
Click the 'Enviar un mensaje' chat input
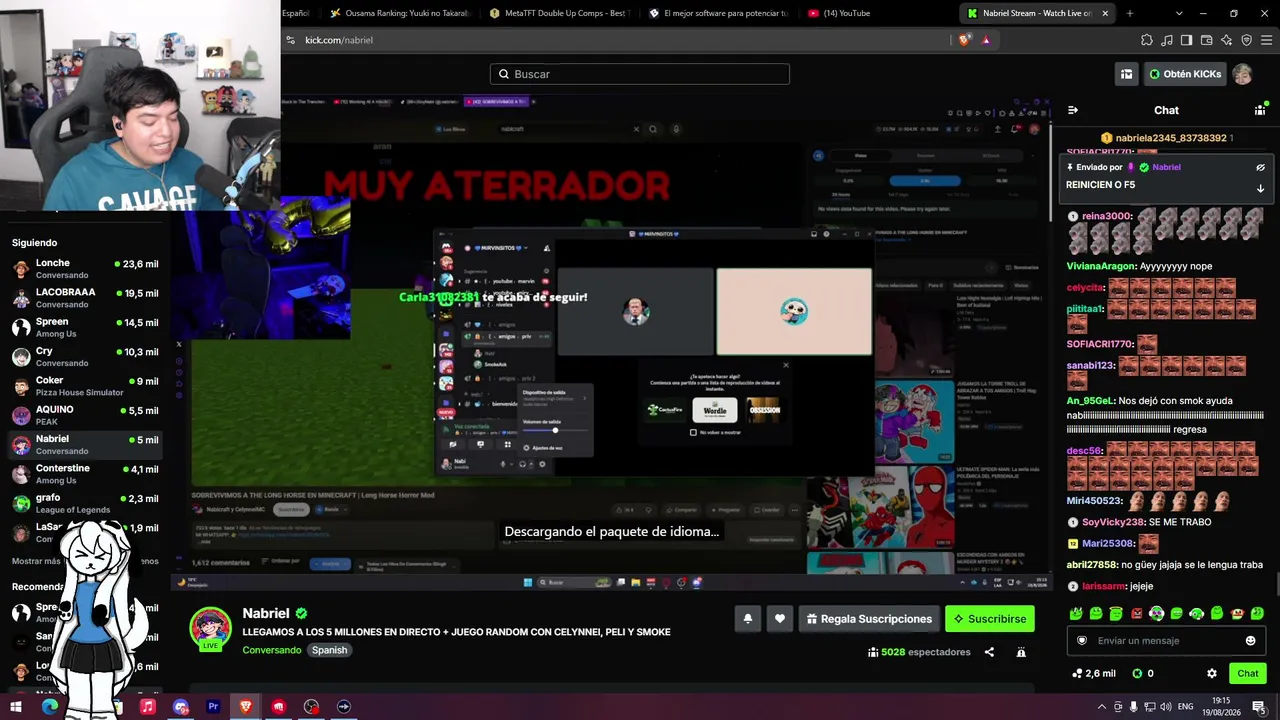1167,641
